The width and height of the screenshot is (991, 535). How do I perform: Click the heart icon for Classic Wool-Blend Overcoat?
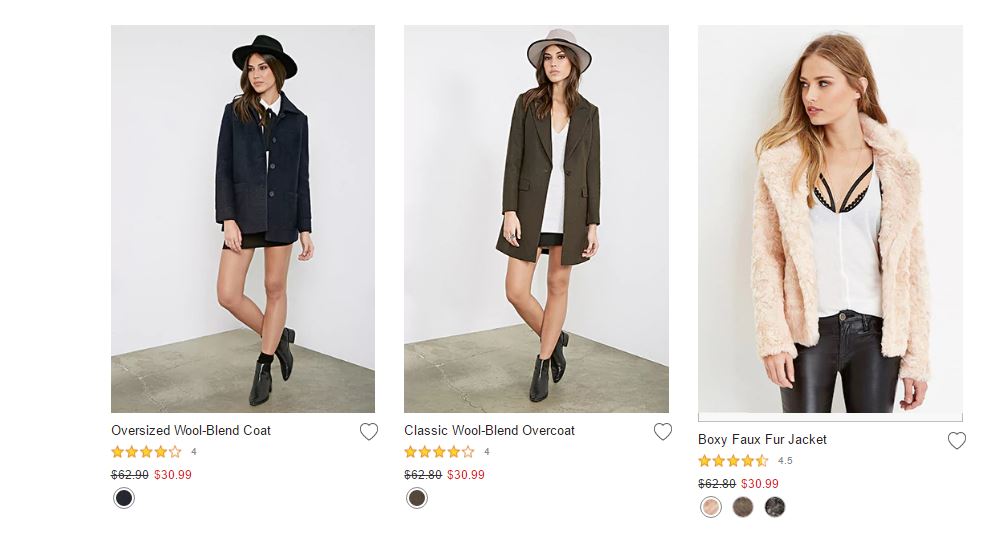(662, 432)
